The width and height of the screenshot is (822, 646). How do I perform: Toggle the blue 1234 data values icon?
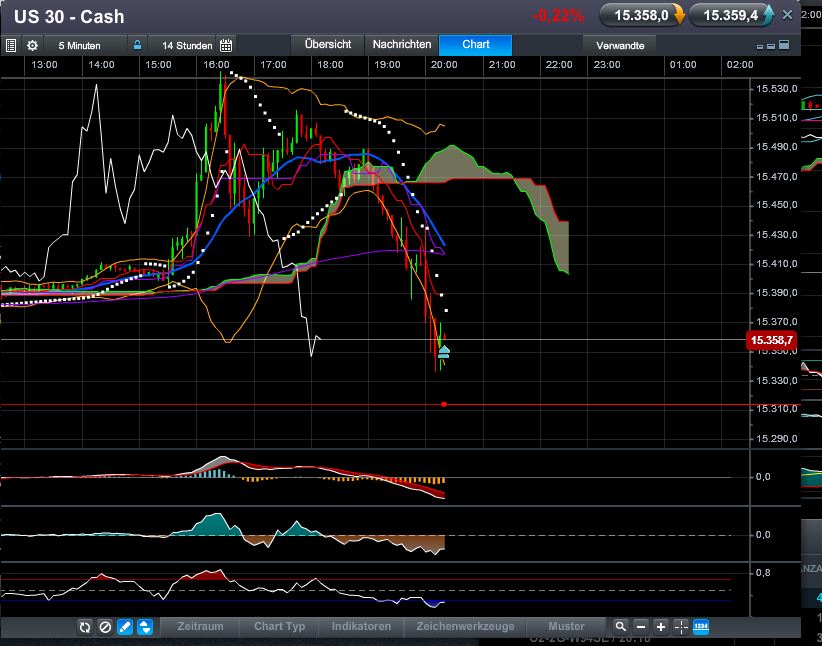(701, 627)
